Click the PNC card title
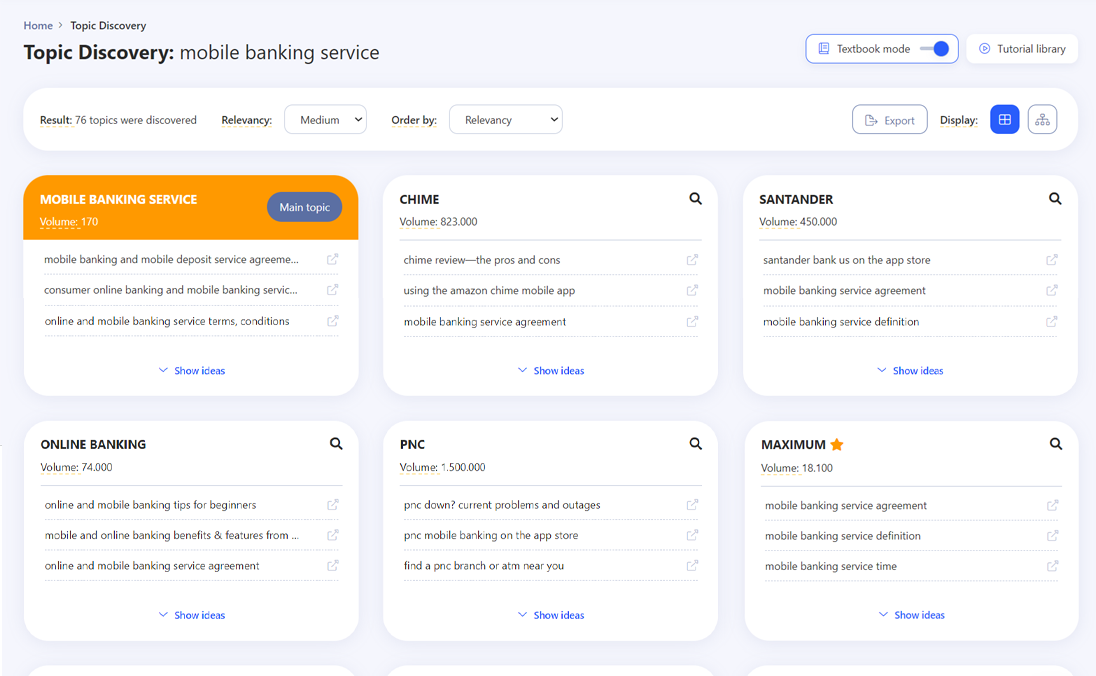Viewport: 1096px width, 676px height. coord(412,445)
